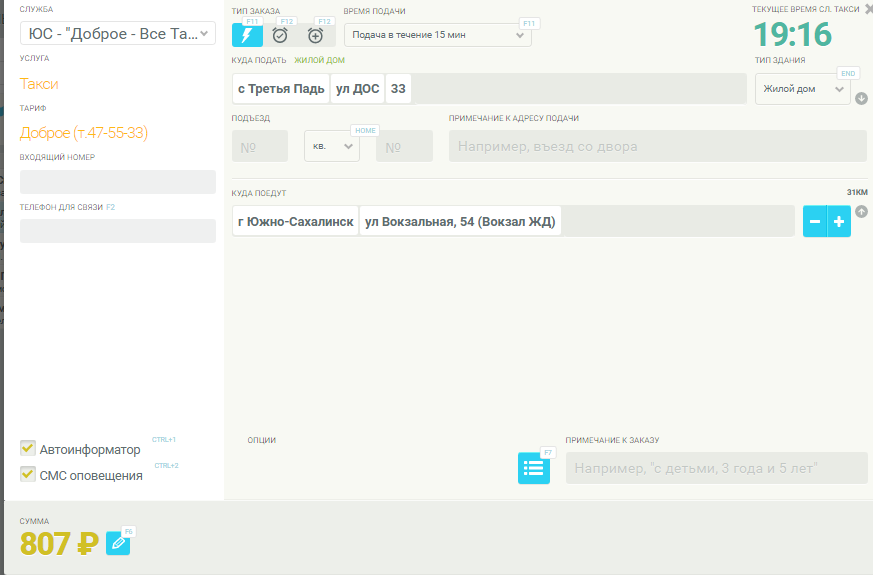Select the urgent order lightning icon
This screenshot has height=575, width=873.
coord(247,35)
